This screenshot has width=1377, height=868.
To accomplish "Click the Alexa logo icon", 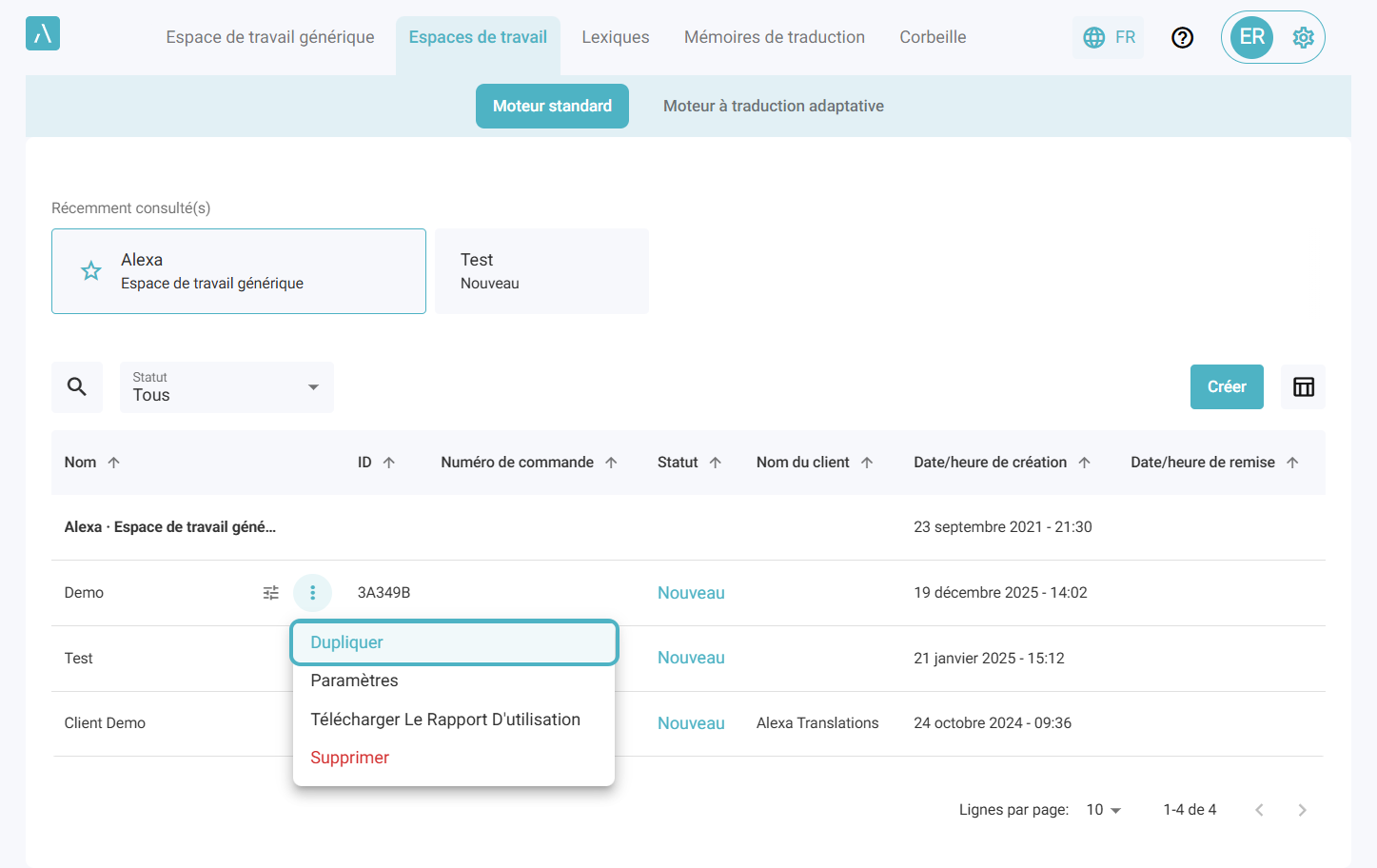I will click(43, 34).
